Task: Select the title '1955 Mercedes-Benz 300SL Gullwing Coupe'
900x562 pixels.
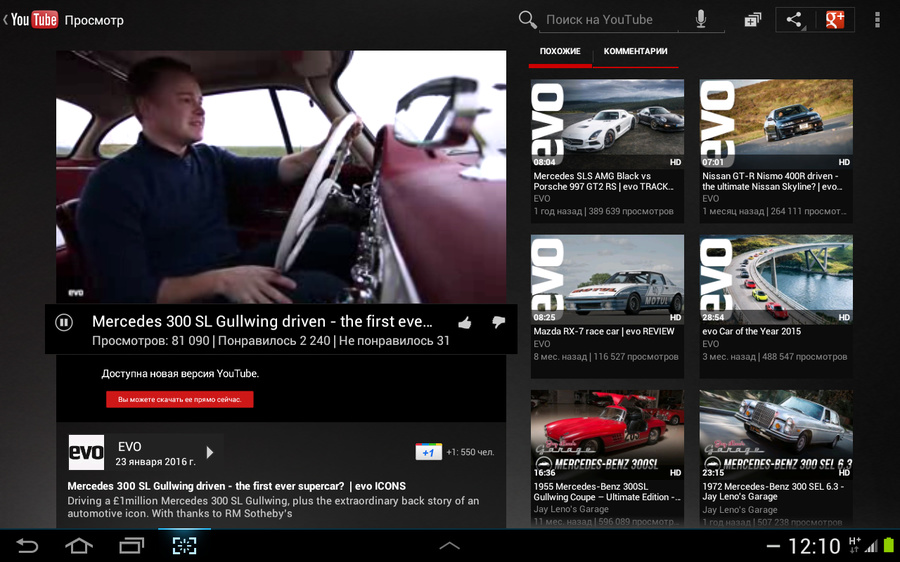Action: [x=607, y=492]
